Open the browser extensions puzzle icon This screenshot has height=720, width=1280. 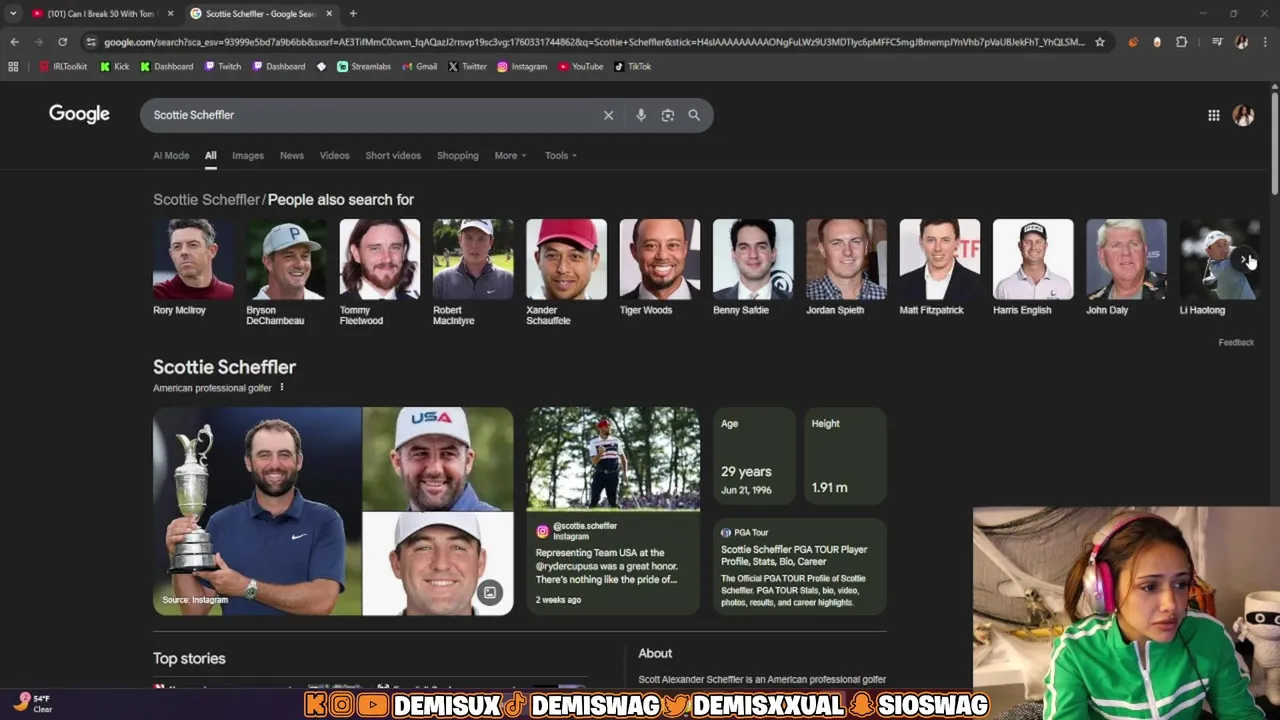pyautogui.click(x=1181, y=42)
